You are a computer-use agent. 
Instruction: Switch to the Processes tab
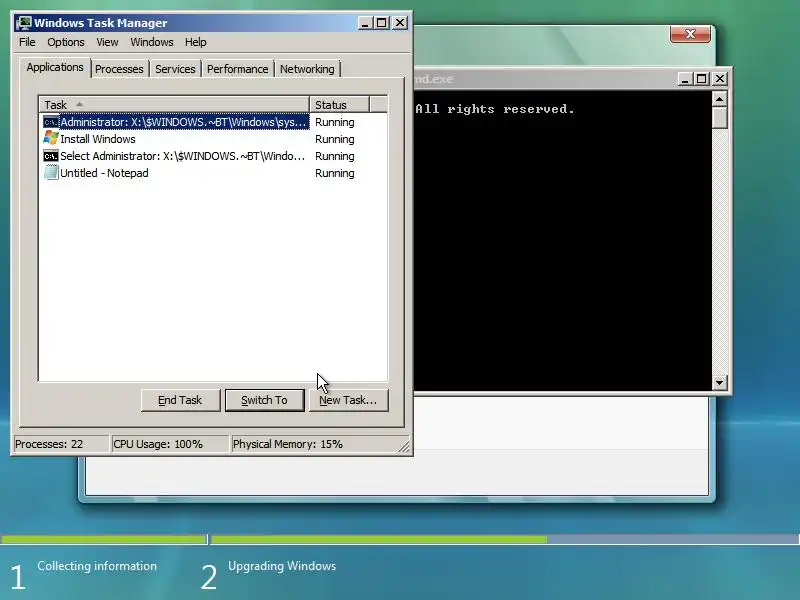[x=119, y=69]
